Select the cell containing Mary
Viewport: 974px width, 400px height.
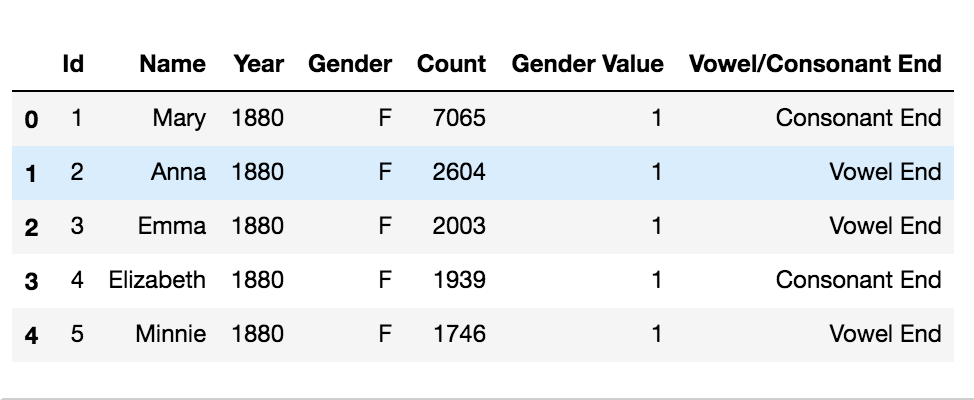coord(179,118)
